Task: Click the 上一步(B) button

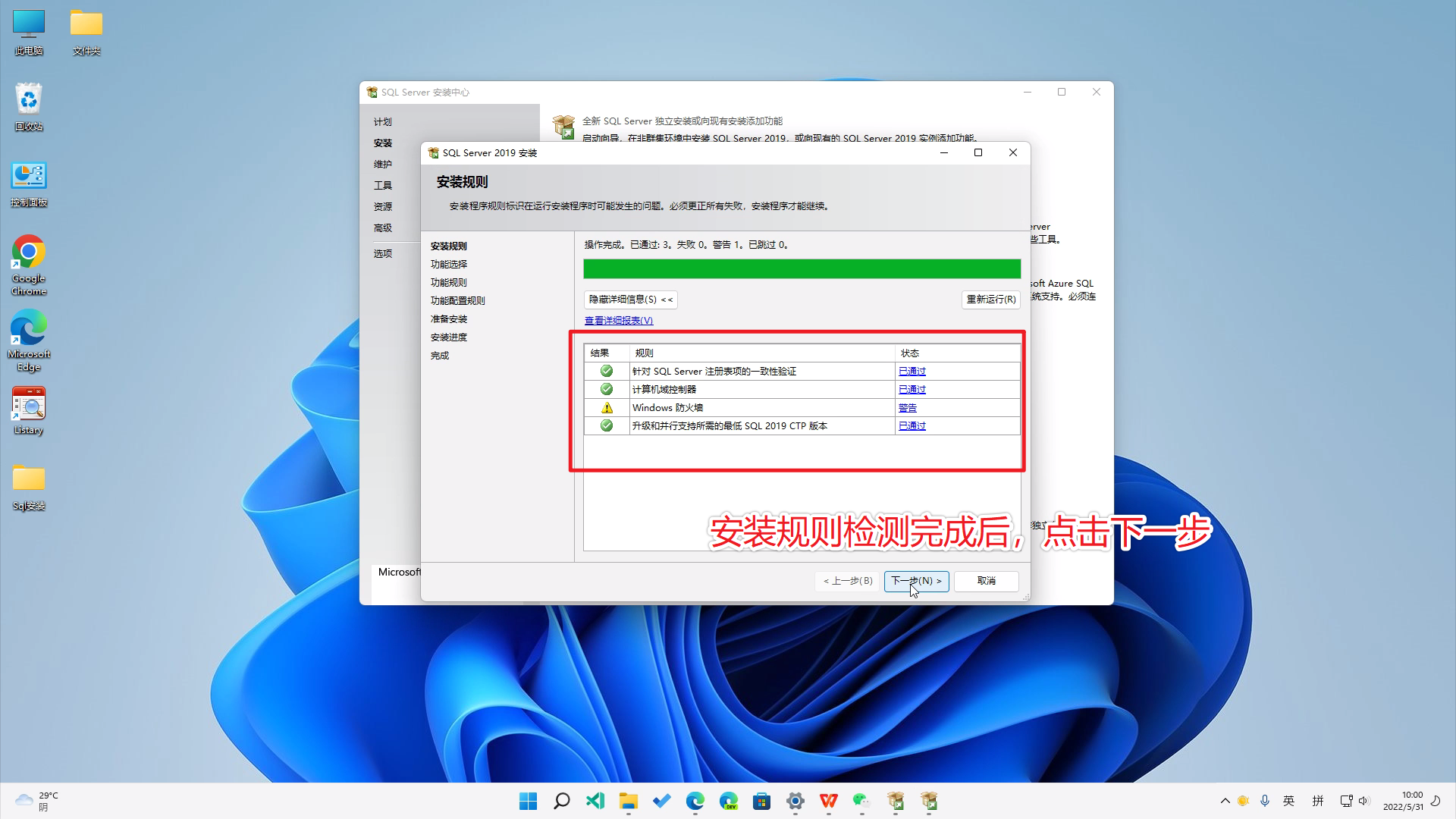Action: 848,581
